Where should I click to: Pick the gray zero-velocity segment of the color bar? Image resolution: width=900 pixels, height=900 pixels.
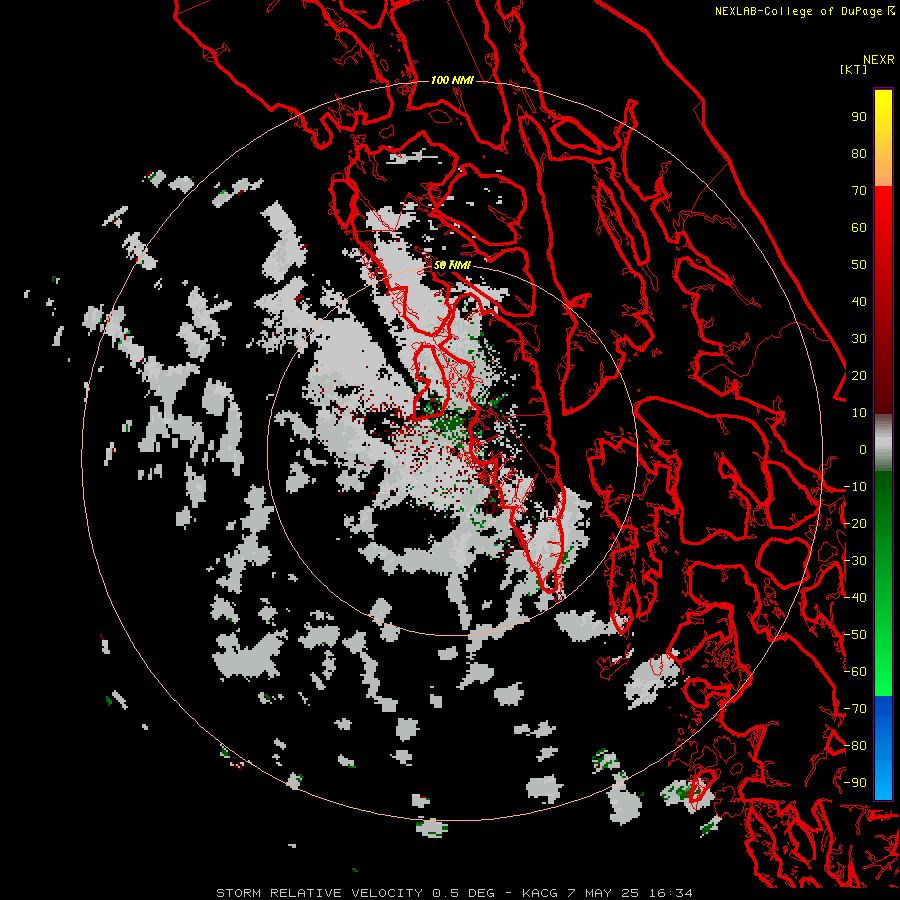(883, 443)
